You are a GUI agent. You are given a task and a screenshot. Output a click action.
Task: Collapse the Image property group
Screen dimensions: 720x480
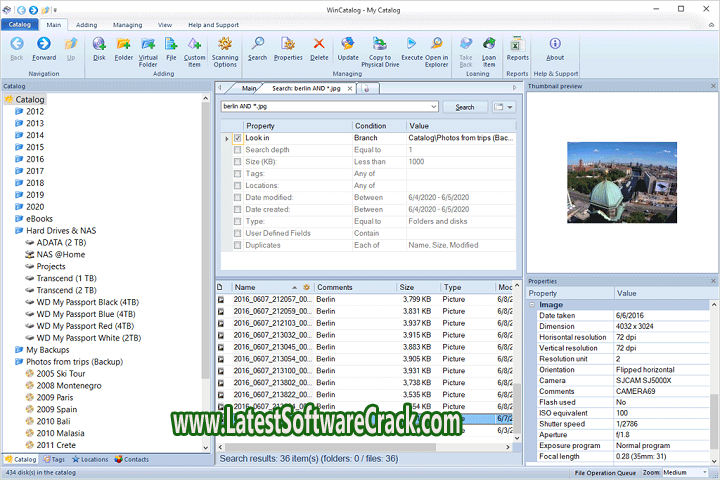[532, 305]
